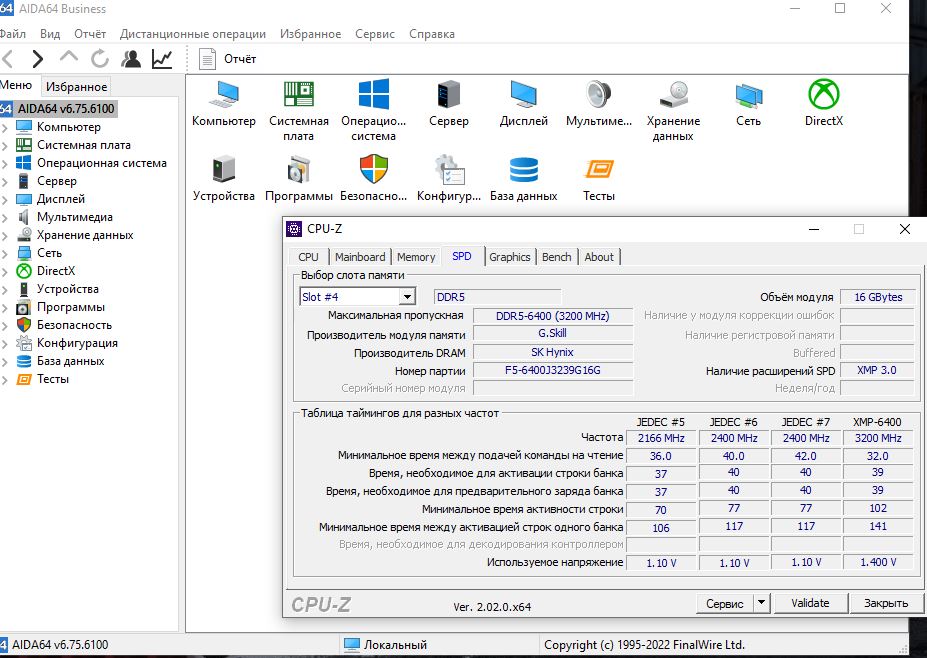Switch to the Bench tab in CPU-Z
The height and width of the screenshot is (658, 927).
(x=556, y=257)
